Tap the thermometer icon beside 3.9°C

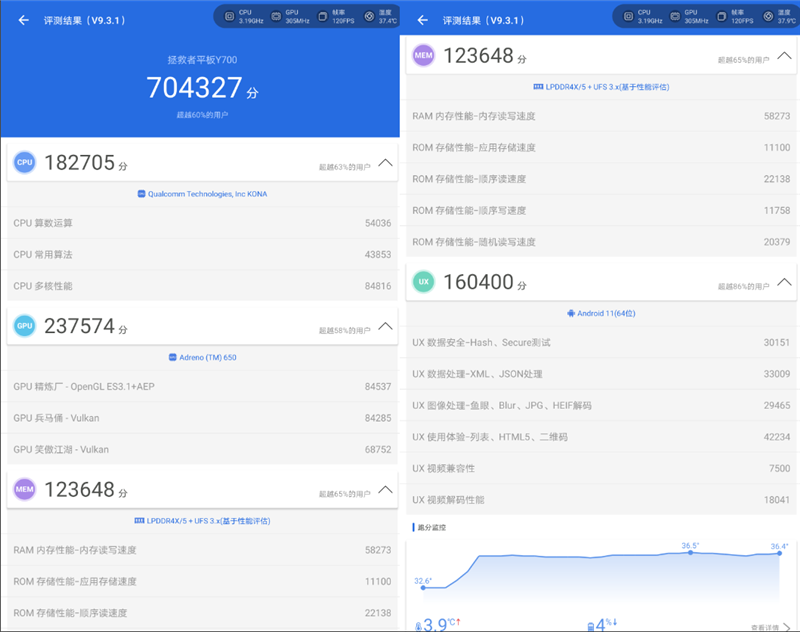(418, 626)
